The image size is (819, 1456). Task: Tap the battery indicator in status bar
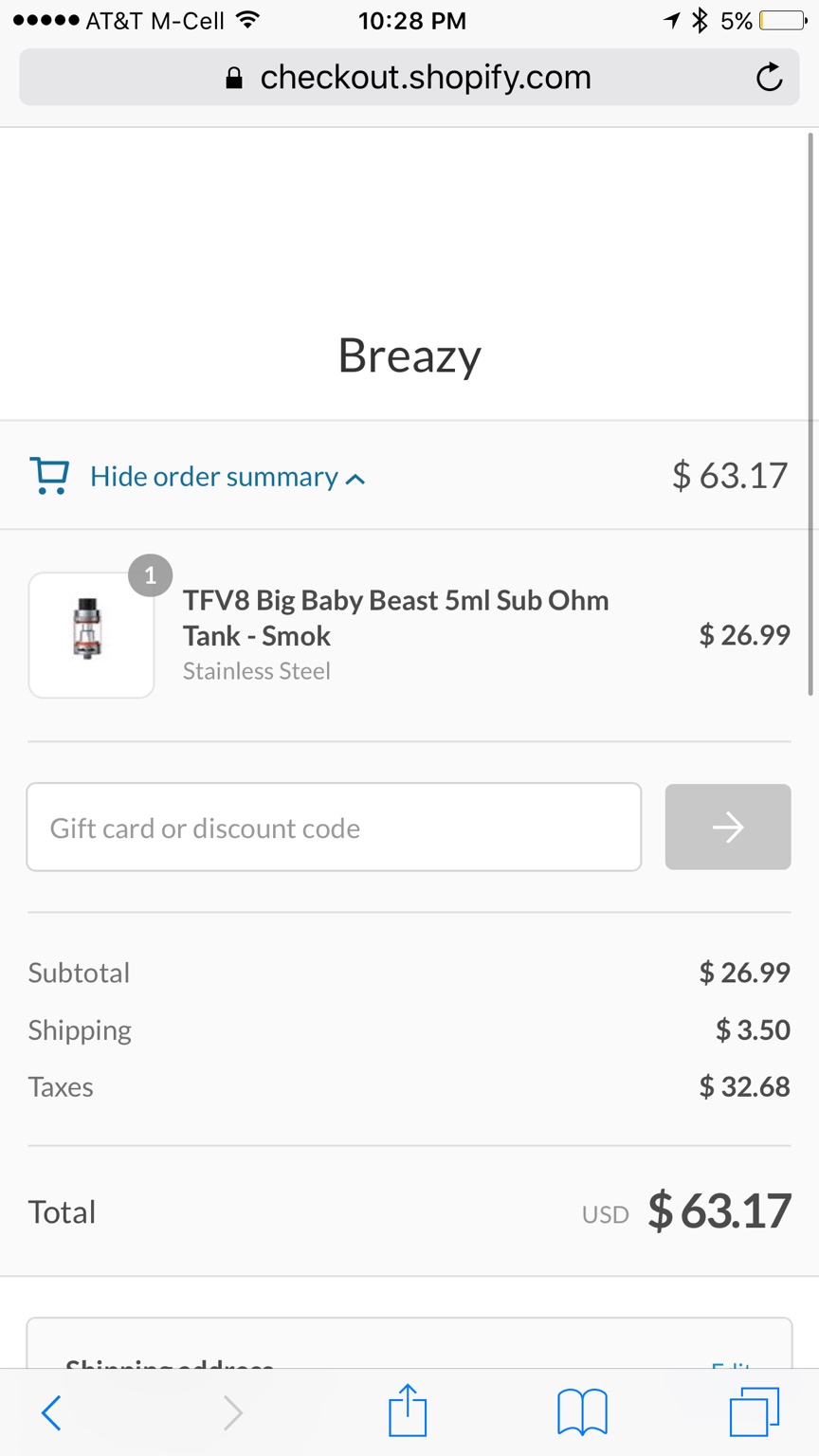click(782, 20)
